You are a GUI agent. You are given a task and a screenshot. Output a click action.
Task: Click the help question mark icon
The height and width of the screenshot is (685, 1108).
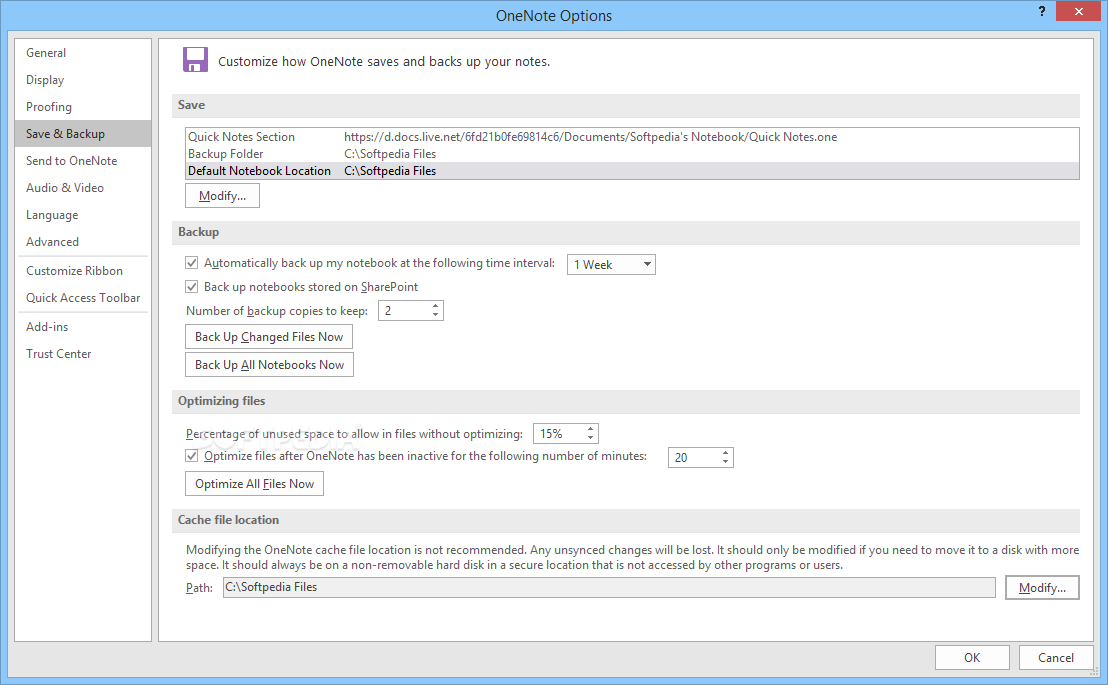tap(1042, 11)
